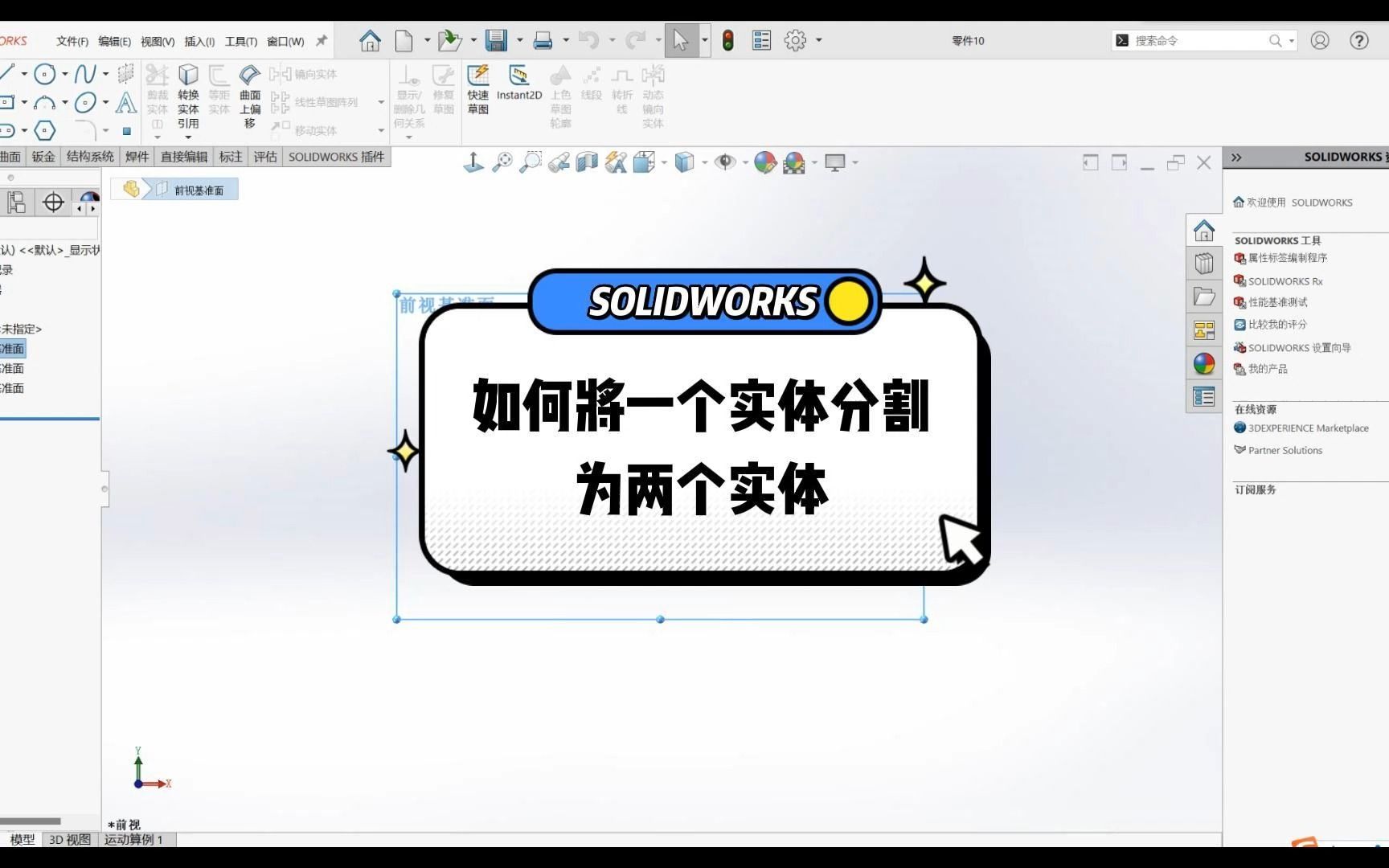Toggle Hide/Show Items eye icon
1389x868 pixels.
725,162
